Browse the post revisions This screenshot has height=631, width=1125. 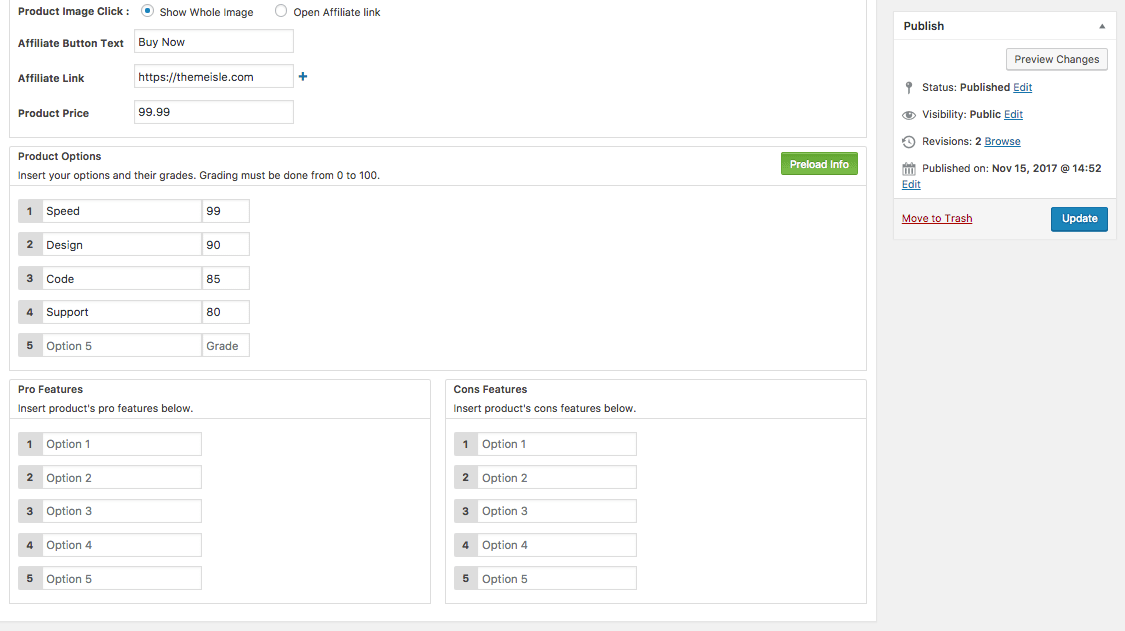[x=1002, y=142]
